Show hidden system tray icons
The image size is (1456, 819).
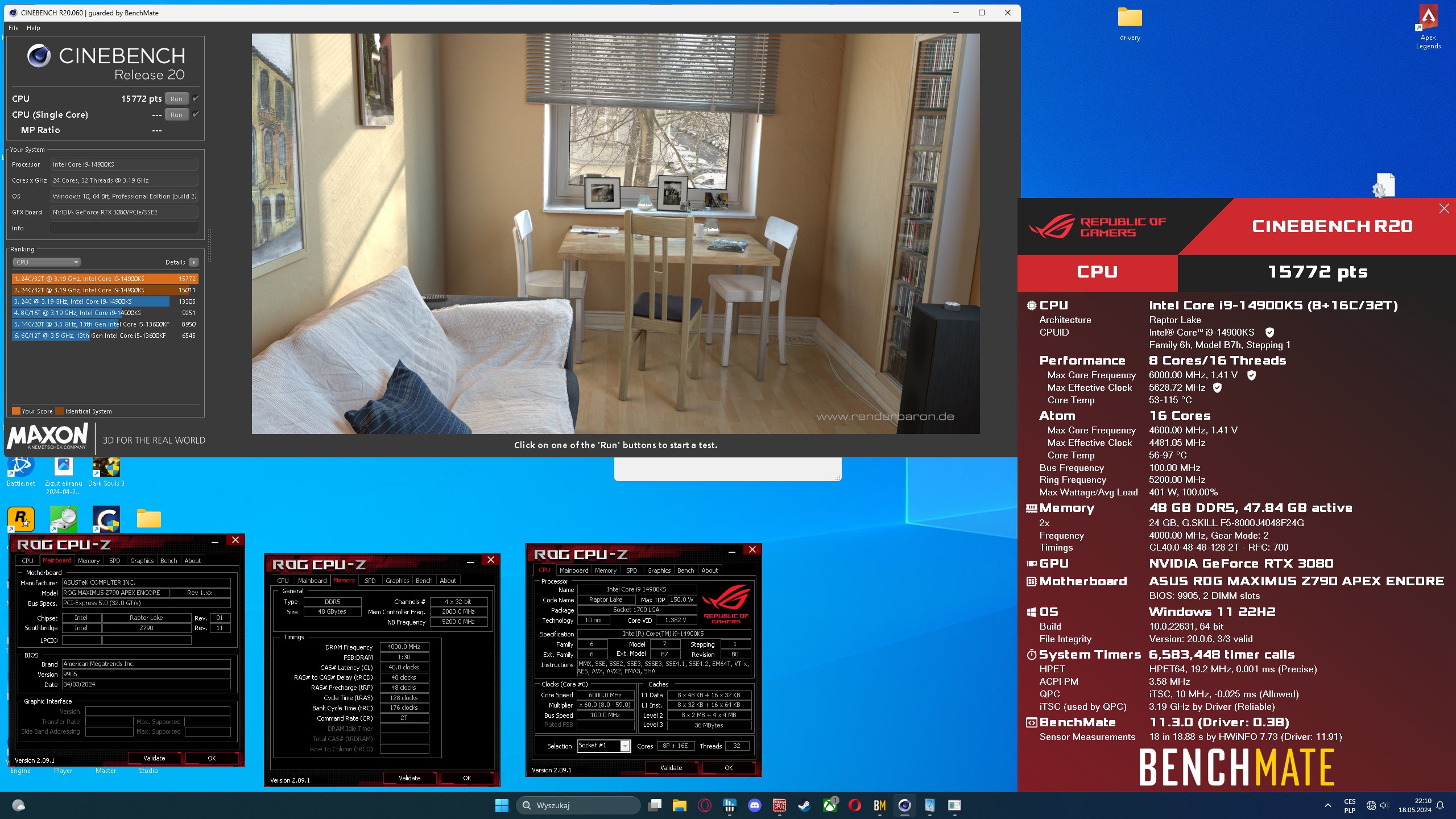pos(1327,805)
